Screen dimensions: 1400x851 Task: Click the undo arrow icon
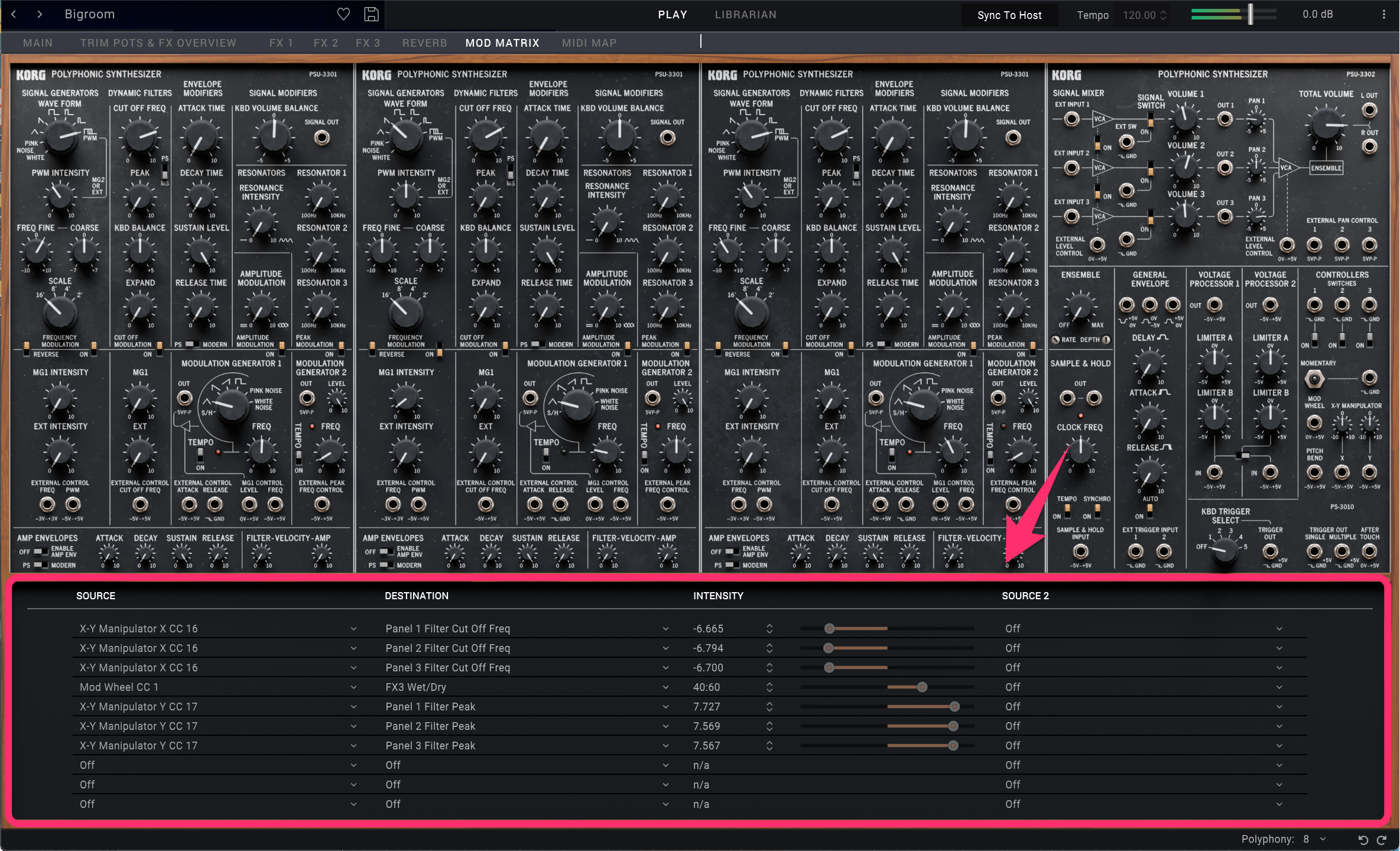(1363, 840)
